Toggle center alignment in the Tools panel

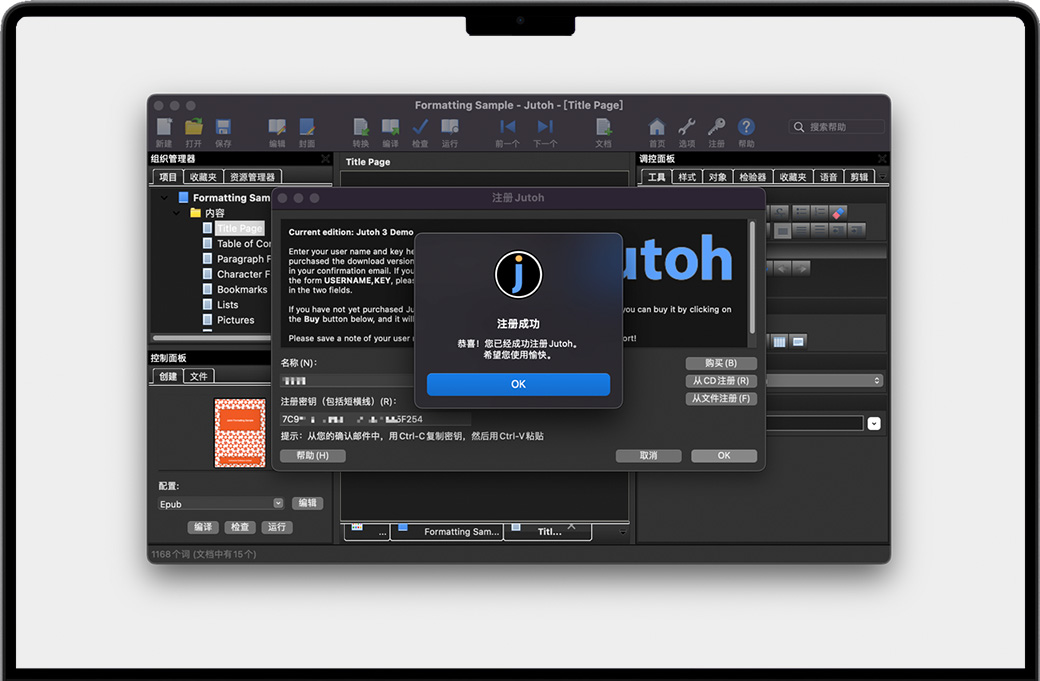pos(818,229)
